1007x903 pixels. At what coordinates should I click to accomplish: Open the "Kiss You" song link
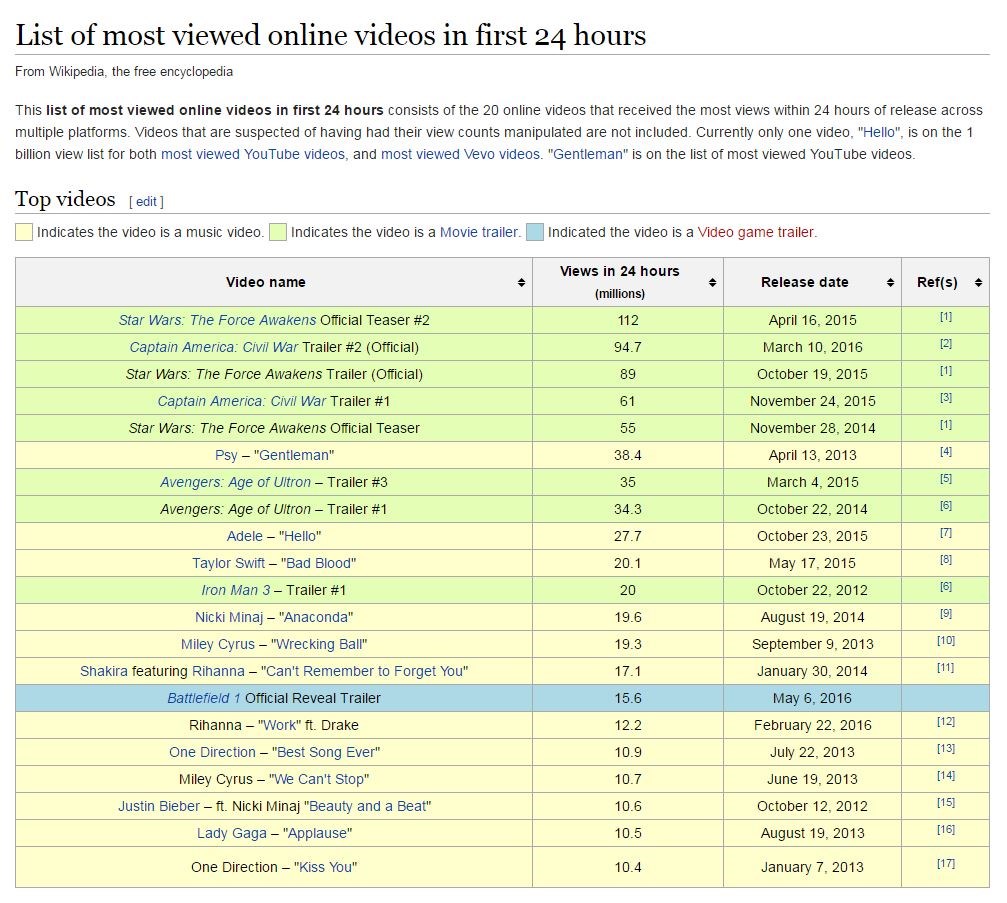pos(326,866)
